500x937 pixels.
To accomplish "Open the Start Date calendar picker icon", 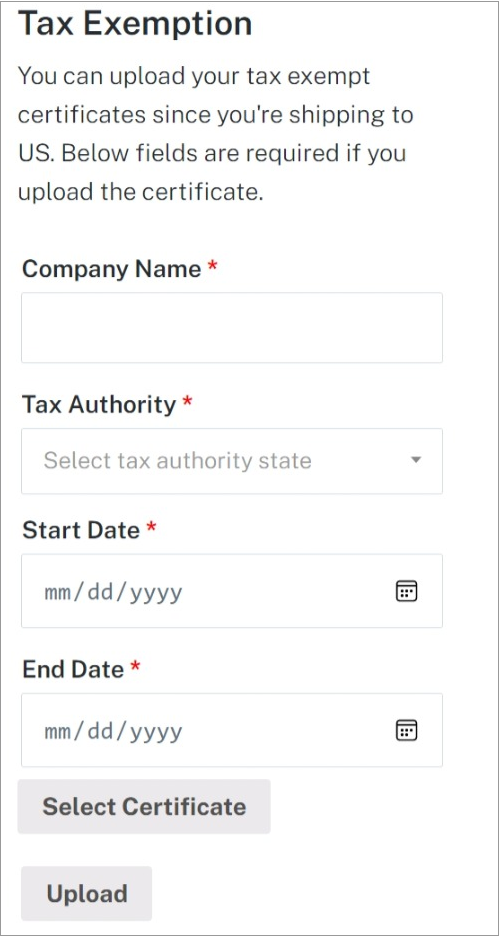I will coord(407,591).
